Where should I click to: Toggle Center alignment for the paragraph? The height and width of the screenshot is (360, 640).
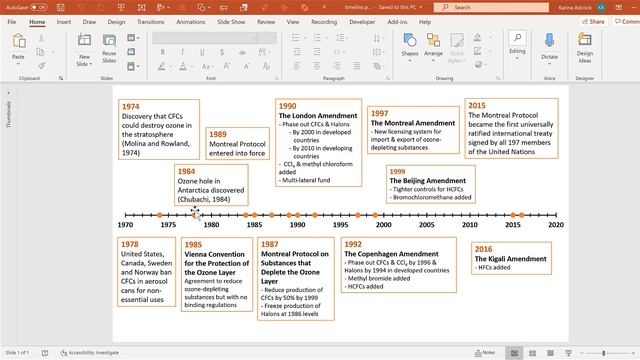coord(317,66)
